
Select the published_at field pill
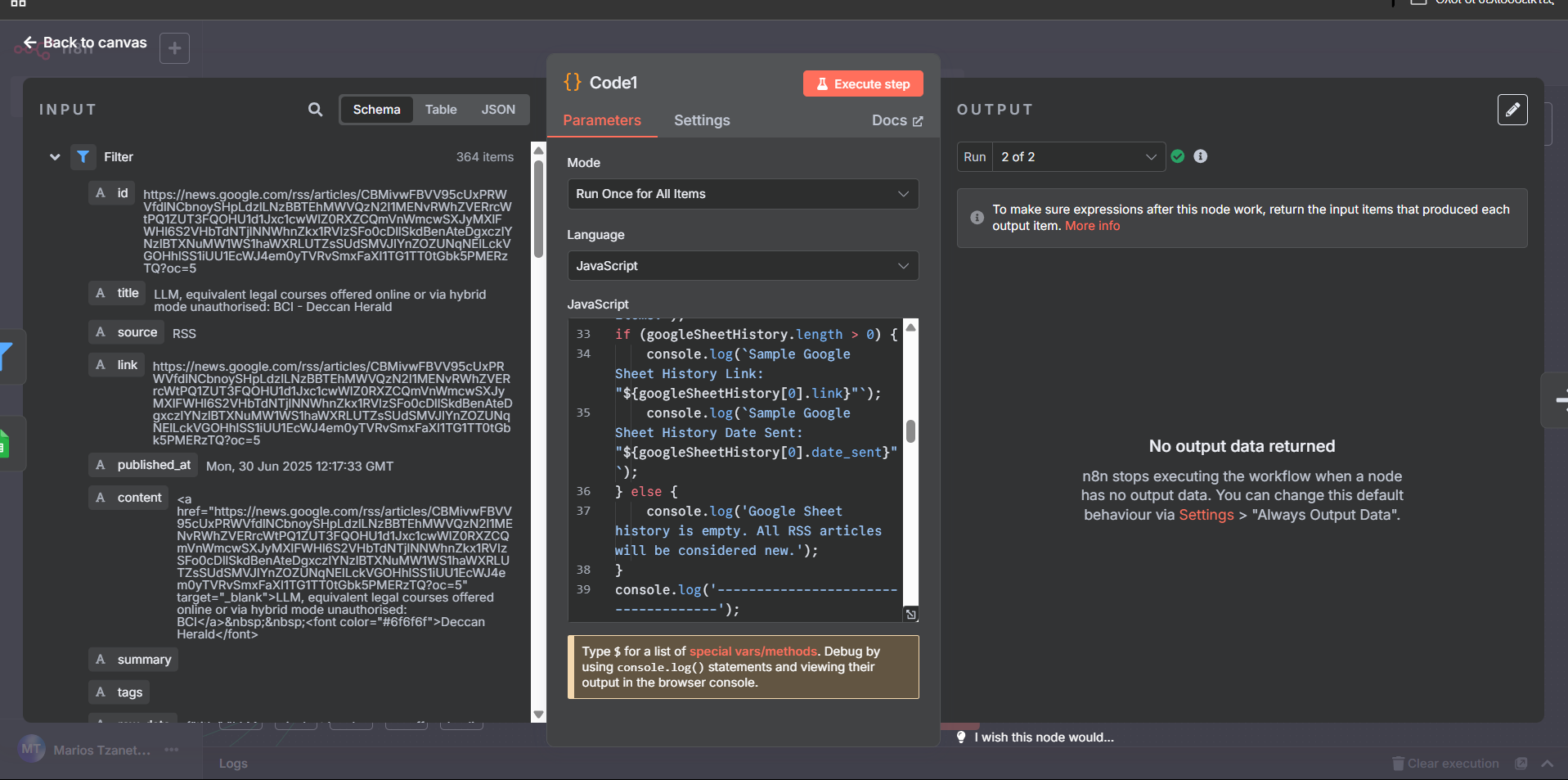143,465
